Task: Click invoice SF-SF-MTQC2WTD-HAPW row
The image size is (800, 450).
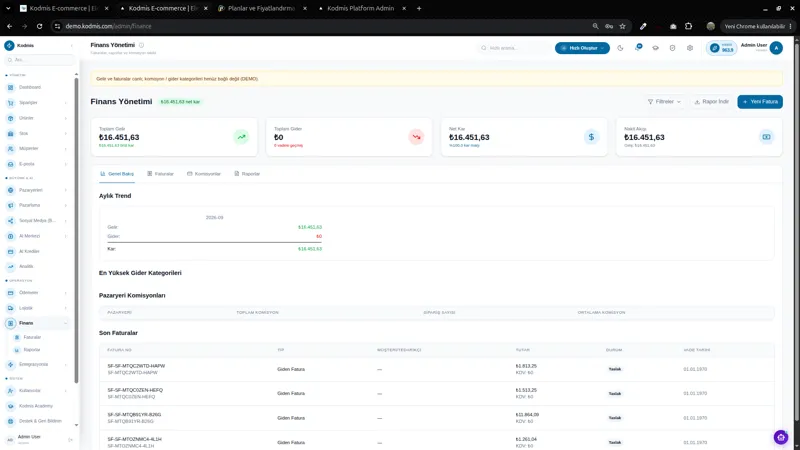Action: [437, 369]
